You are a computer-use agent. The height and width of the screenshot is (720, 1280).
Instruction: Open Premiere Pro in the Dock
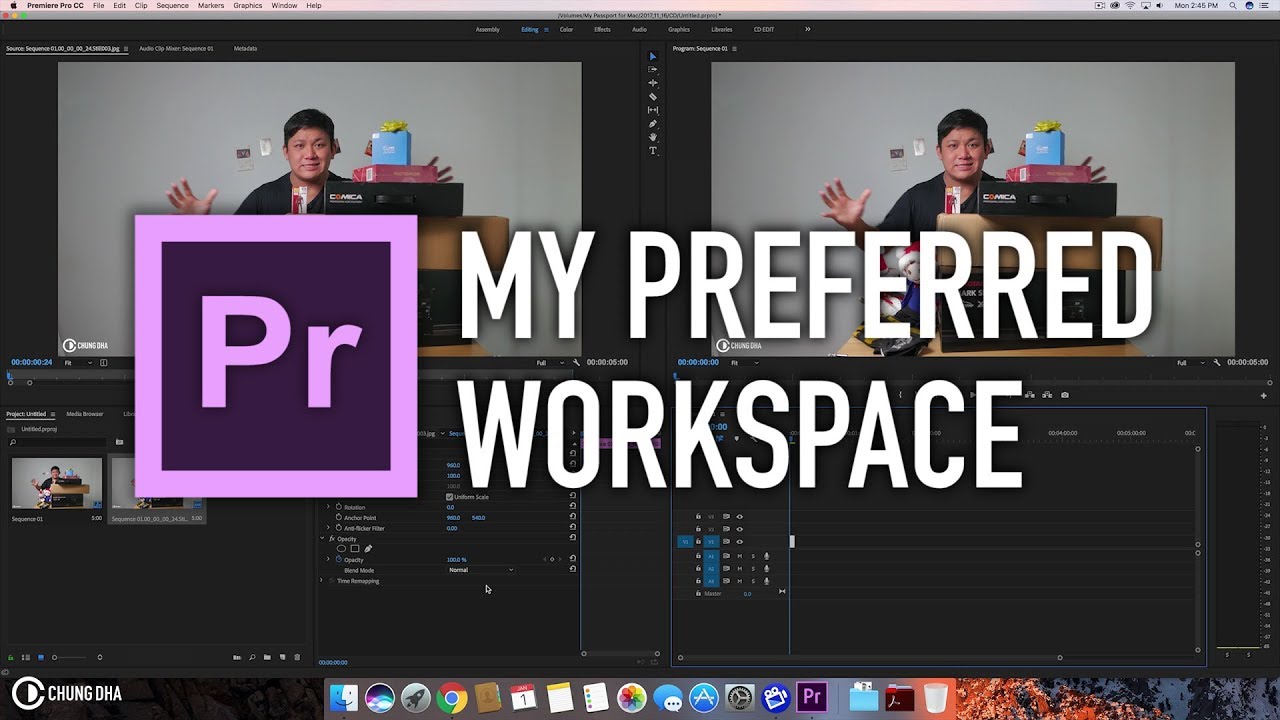pyautogui.click(x=812, y=696)
